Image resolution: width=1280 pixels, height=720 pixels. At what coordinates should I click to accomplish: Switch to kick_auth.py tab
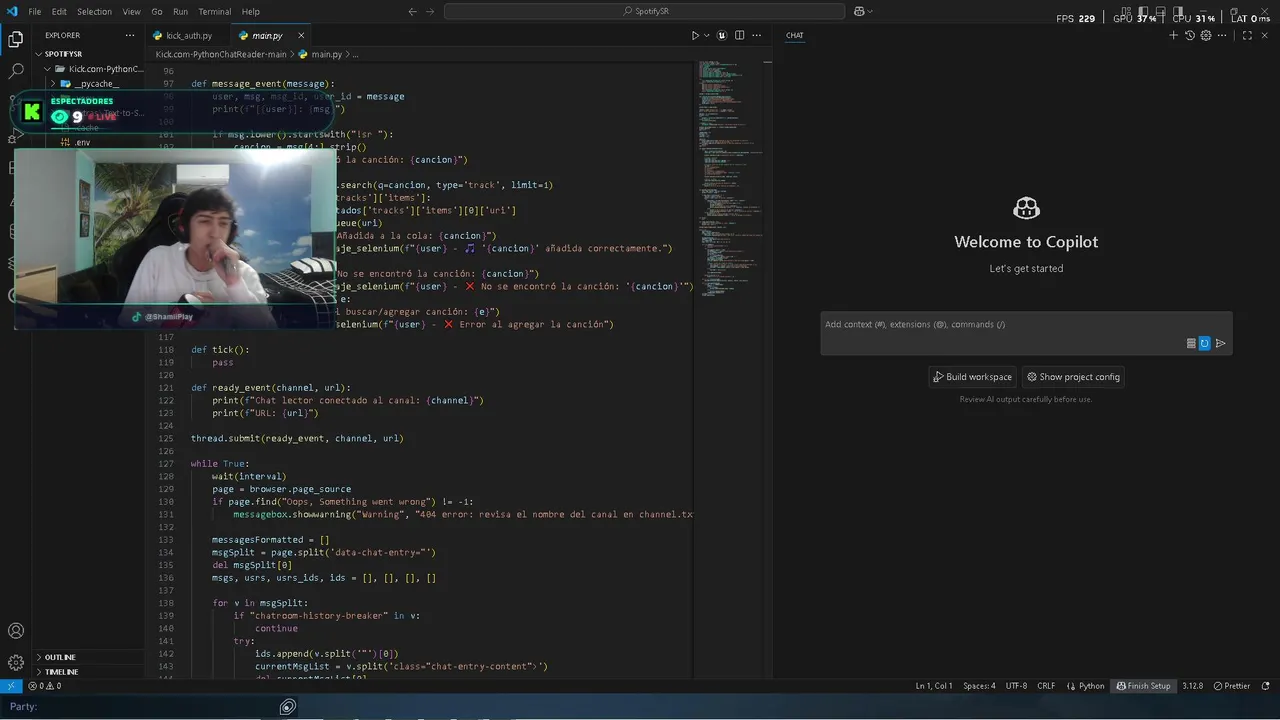188,35
